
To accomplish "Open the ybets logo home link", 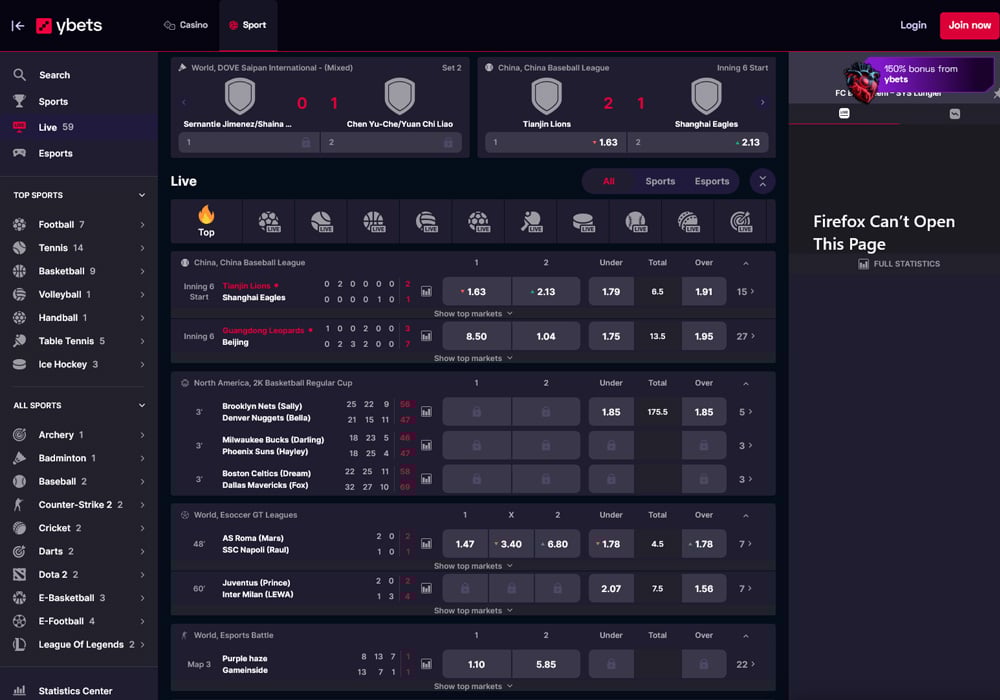I will coord(69,26).
